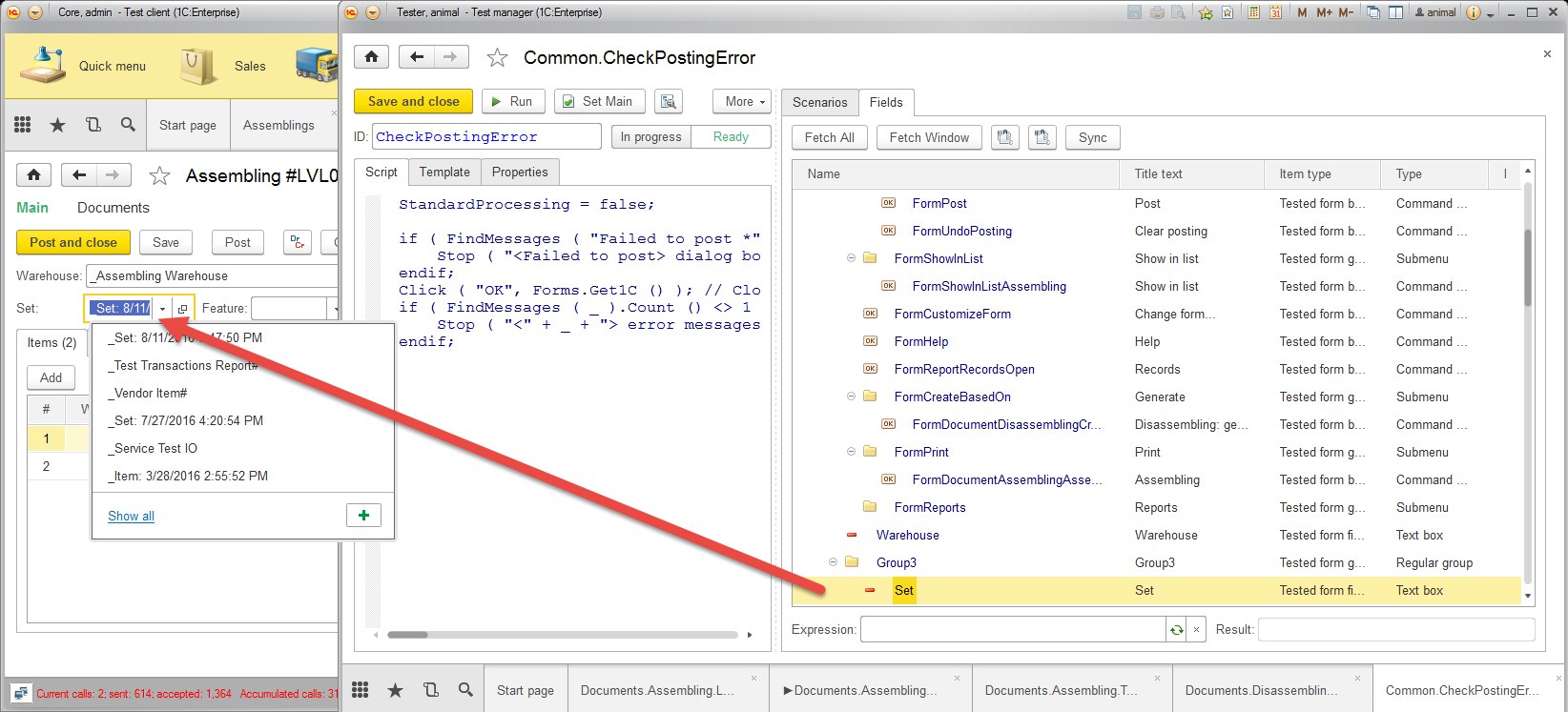The image size is (1568, 712).
Task: Open history icon in Test client panel
Action: point(93,125)
